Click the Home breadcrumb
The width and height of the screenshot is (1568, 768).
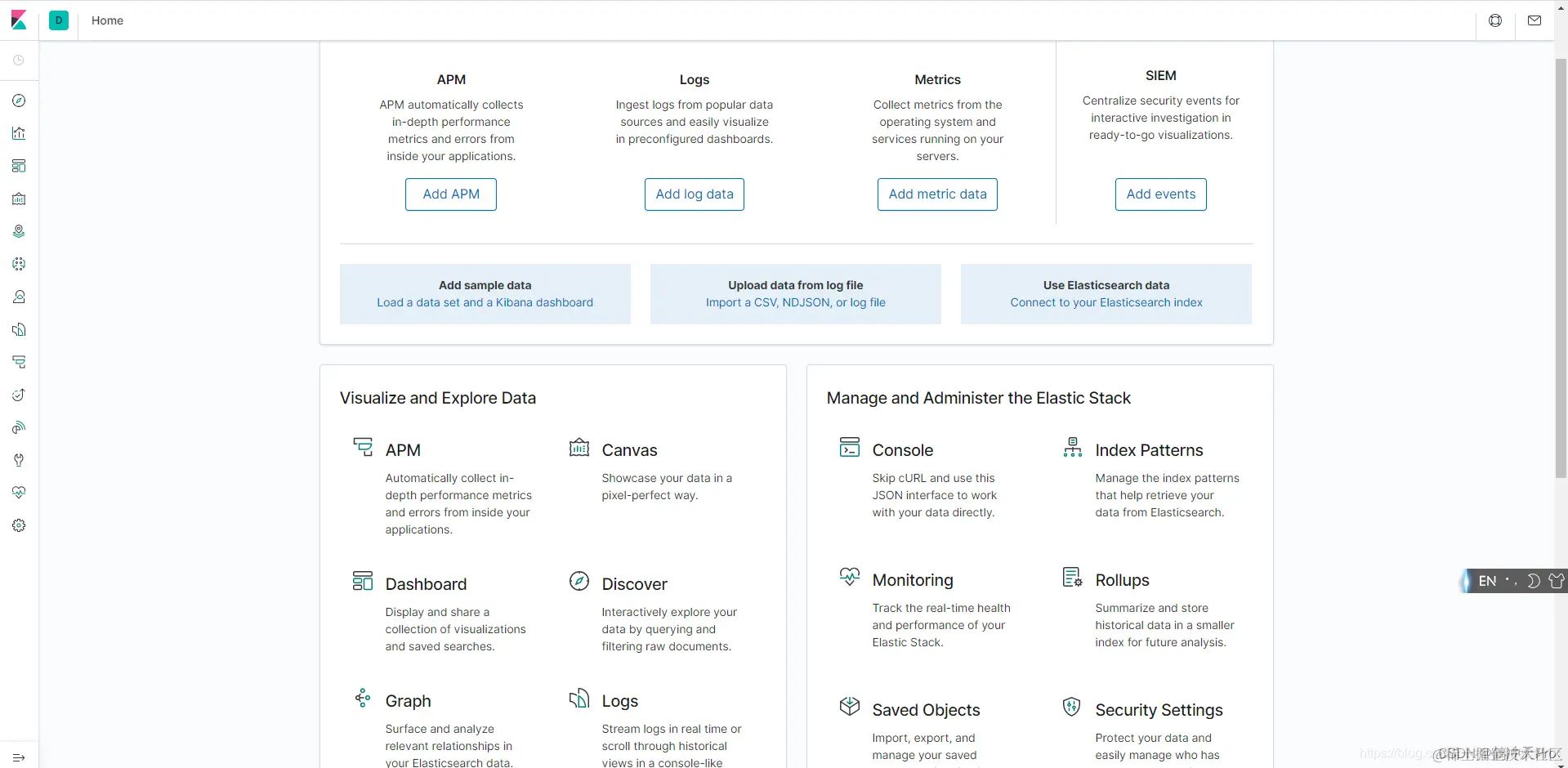(107, 20)
